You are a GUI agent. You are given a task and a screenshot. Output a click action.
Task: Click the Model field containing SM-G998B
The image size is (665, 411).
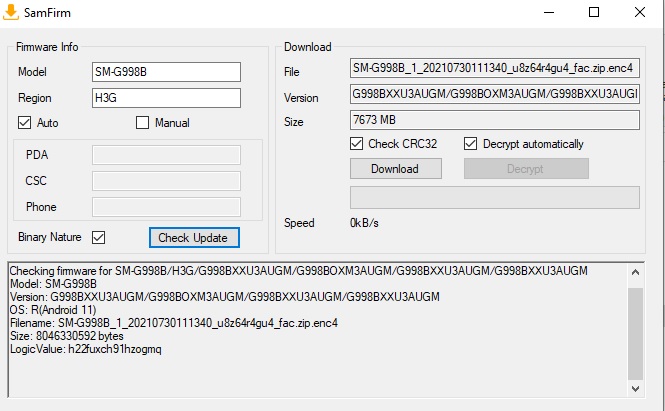(x=166, y=72)
